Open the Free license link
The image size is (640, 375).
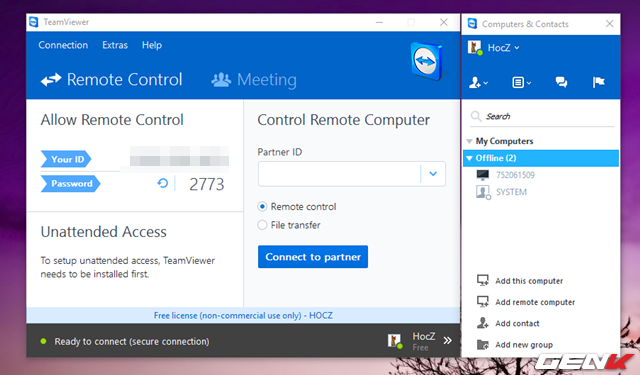[243, 315]
